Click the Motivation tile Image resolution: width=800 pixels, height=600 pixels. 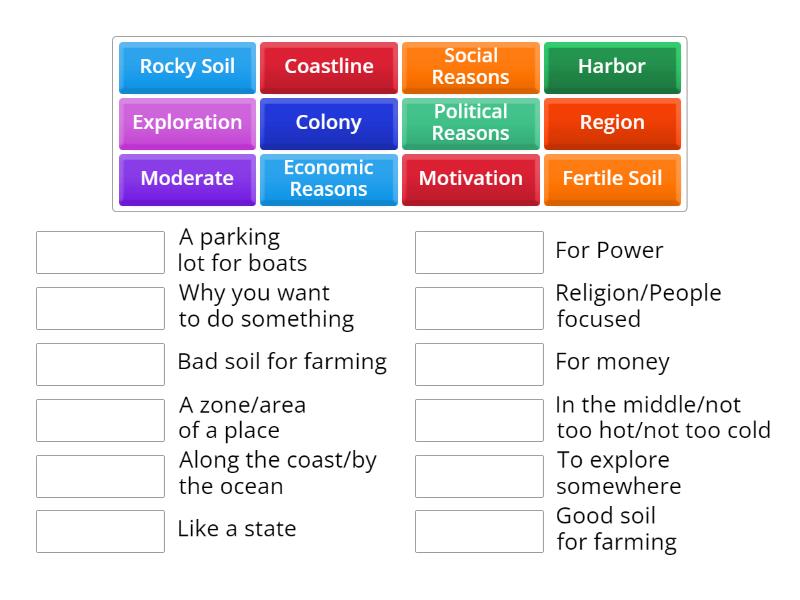tap(470, 179)
